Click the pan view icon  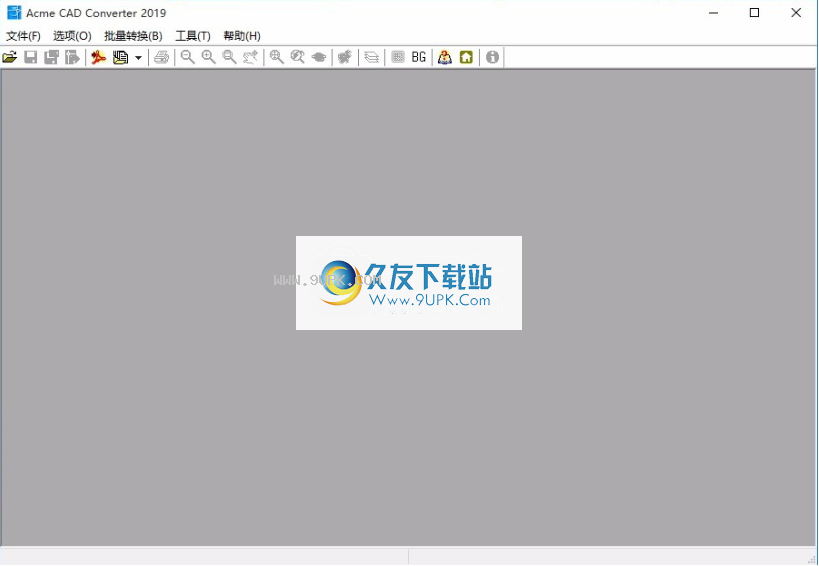click(319, 57)
